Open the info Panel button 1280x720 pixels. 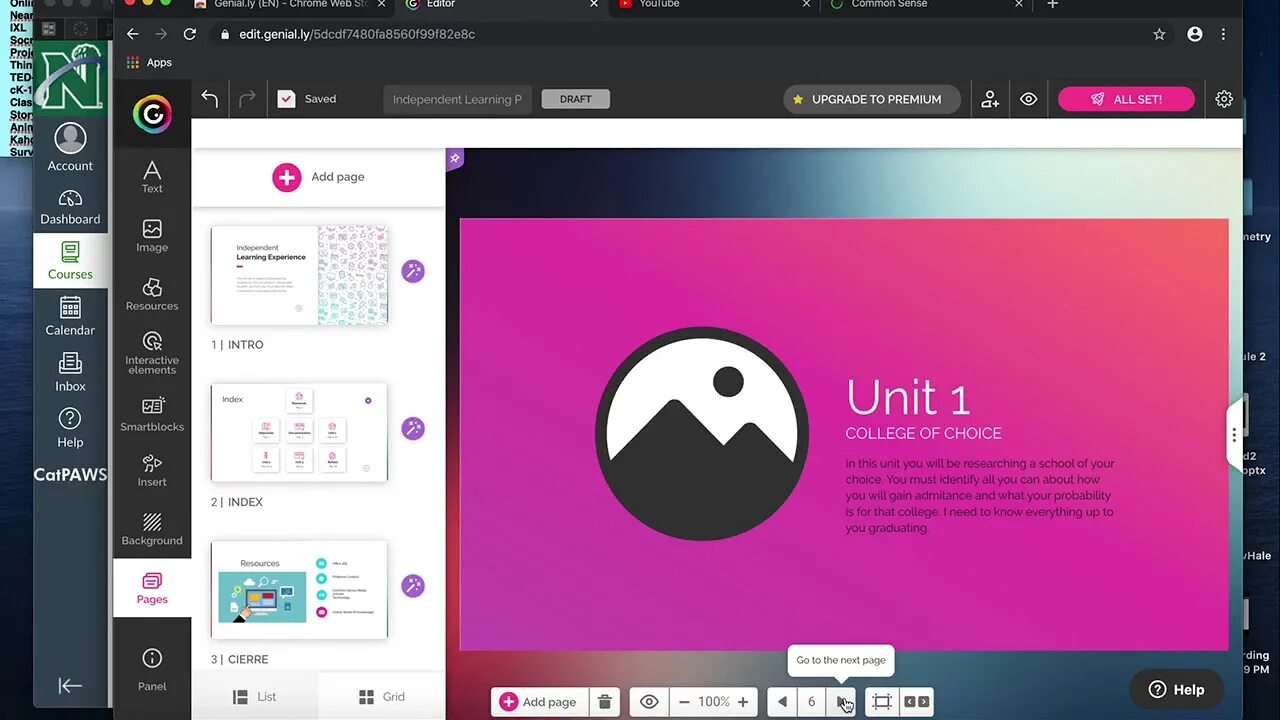coord(152,669)
